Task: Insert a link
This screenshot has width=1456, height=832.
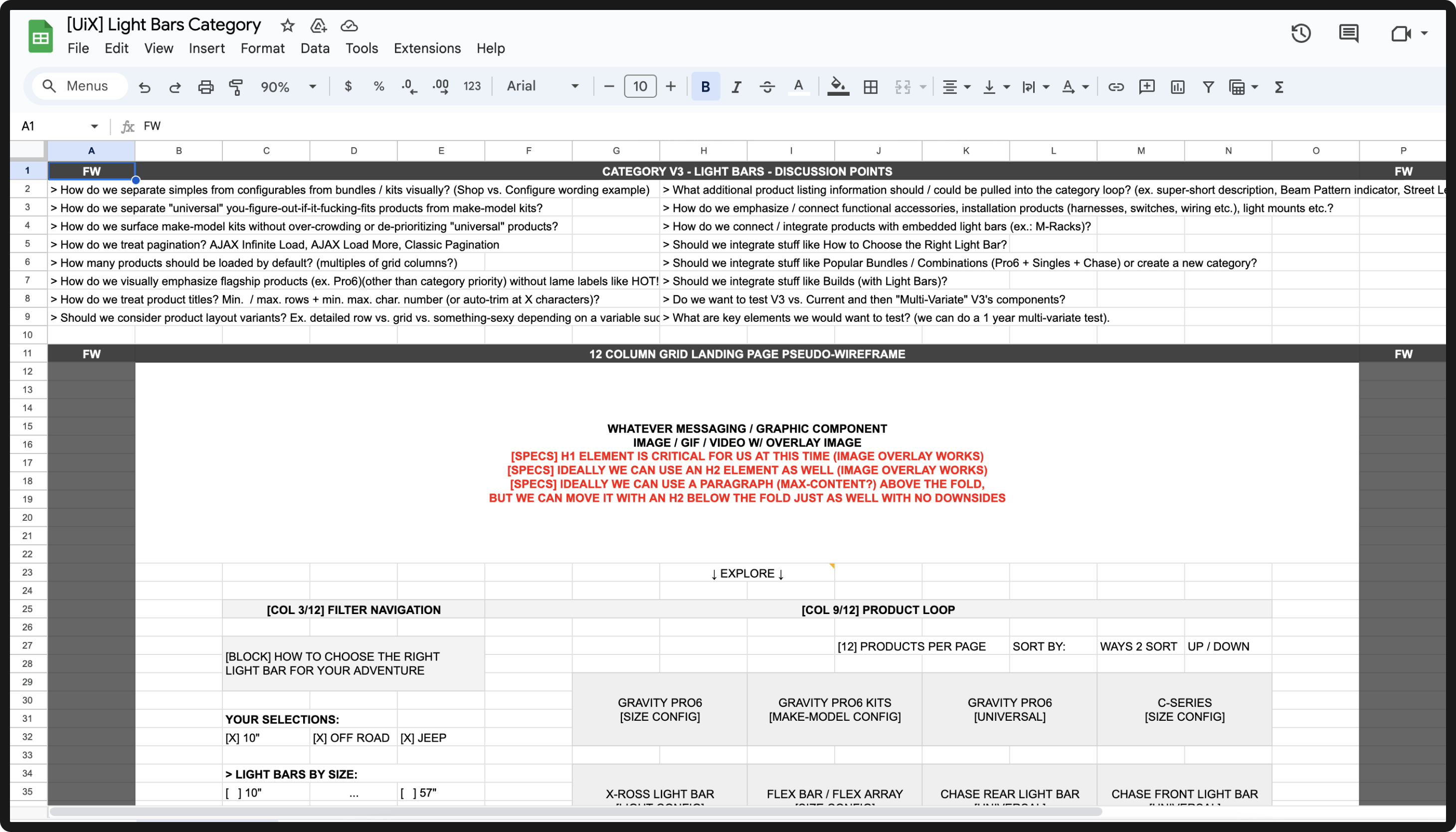Action: coord(1115,87)
